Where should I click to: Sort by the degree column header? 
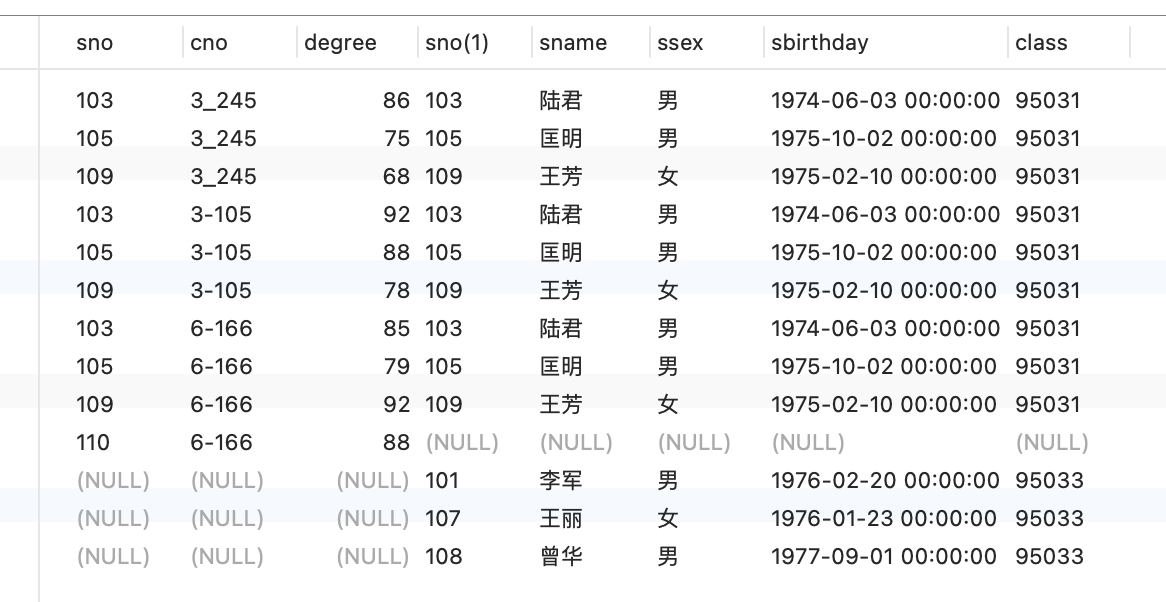[340, 43]
